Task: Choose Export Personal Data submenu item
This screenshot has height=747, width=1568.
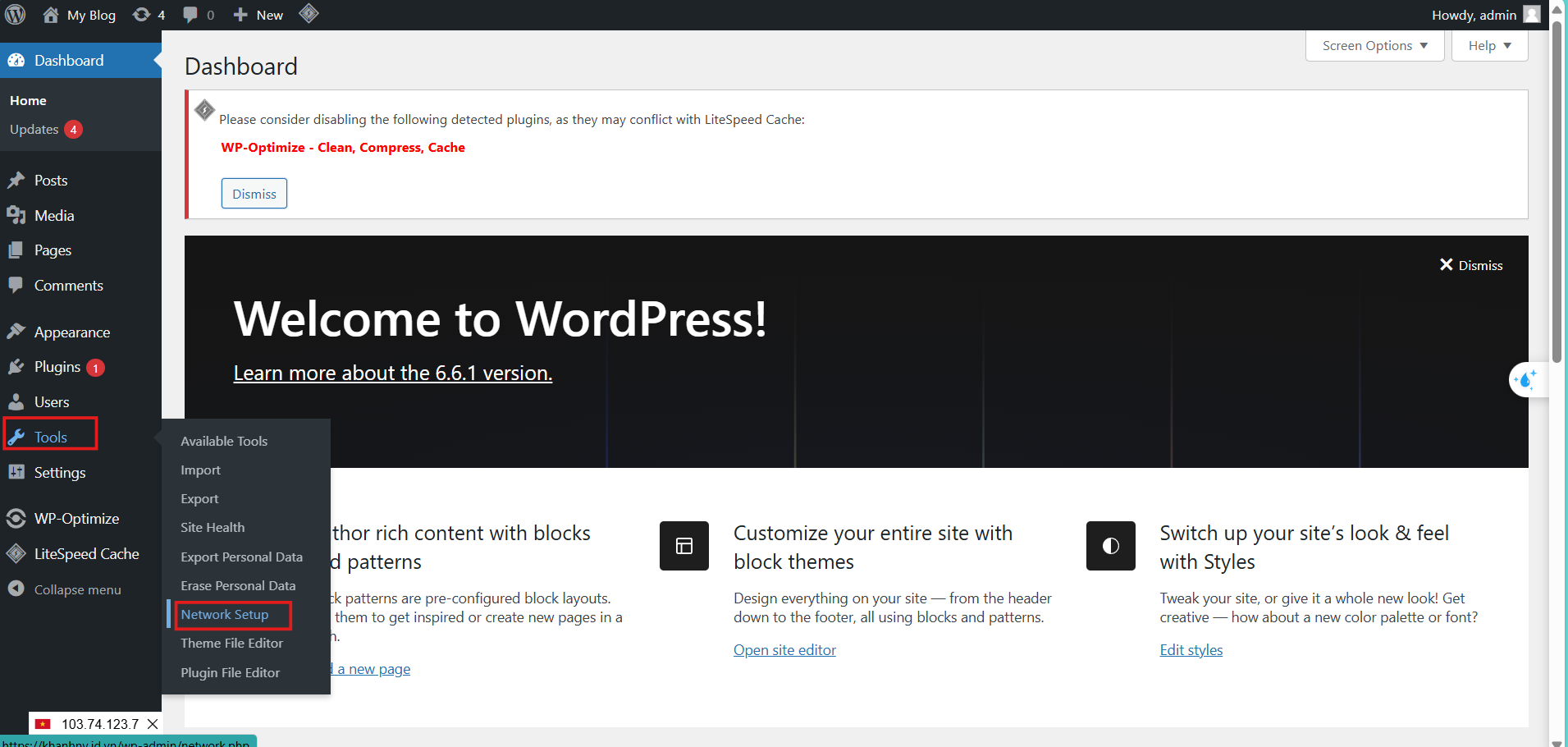Action: coord(241,557)
